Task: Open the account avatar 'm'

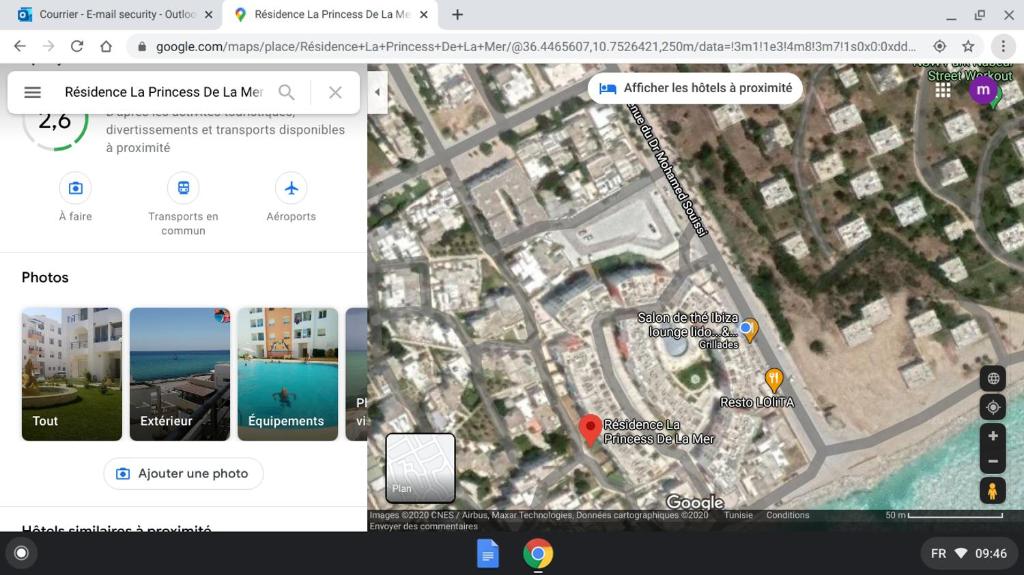Action: tap(983, 90)
